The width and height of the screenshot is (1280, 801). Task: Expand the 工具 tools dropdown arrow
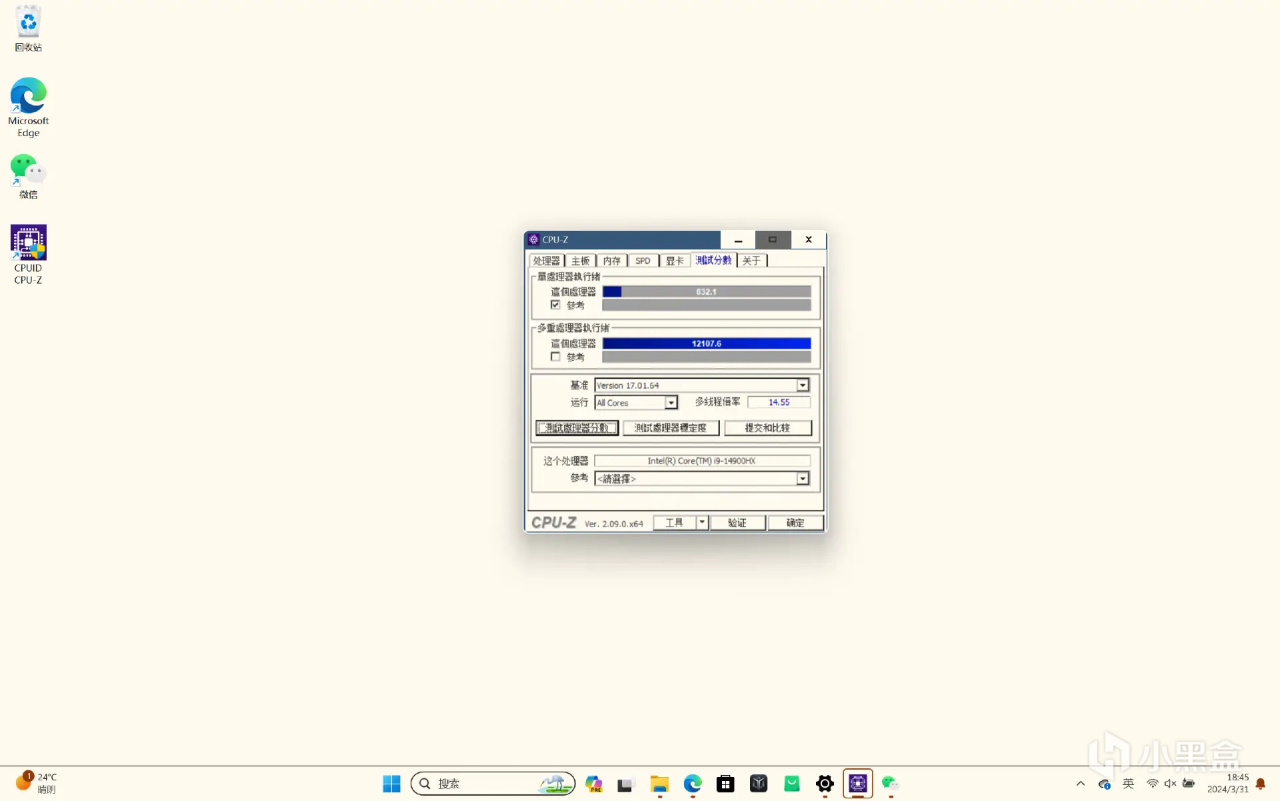702,523
